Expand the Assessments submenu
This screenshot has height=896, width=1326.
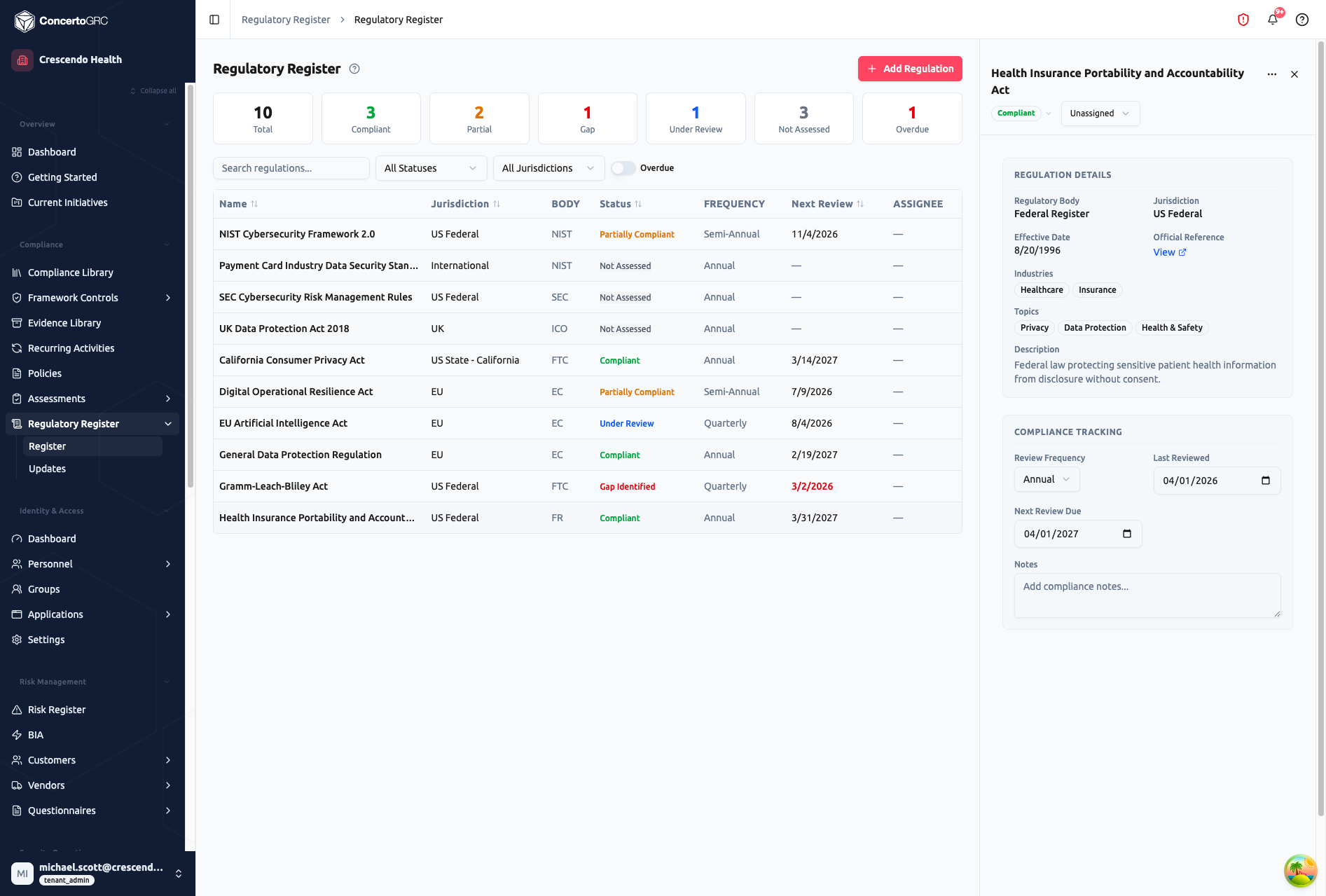pyautogui.click(x=168, y=399)
